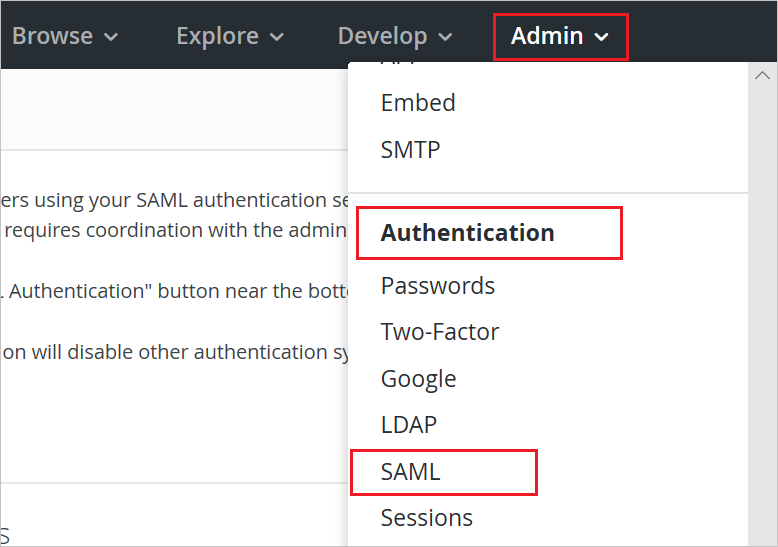Open Google authentication settings
The height and width of the screenshot is (547, 778).
coord(418,379)
